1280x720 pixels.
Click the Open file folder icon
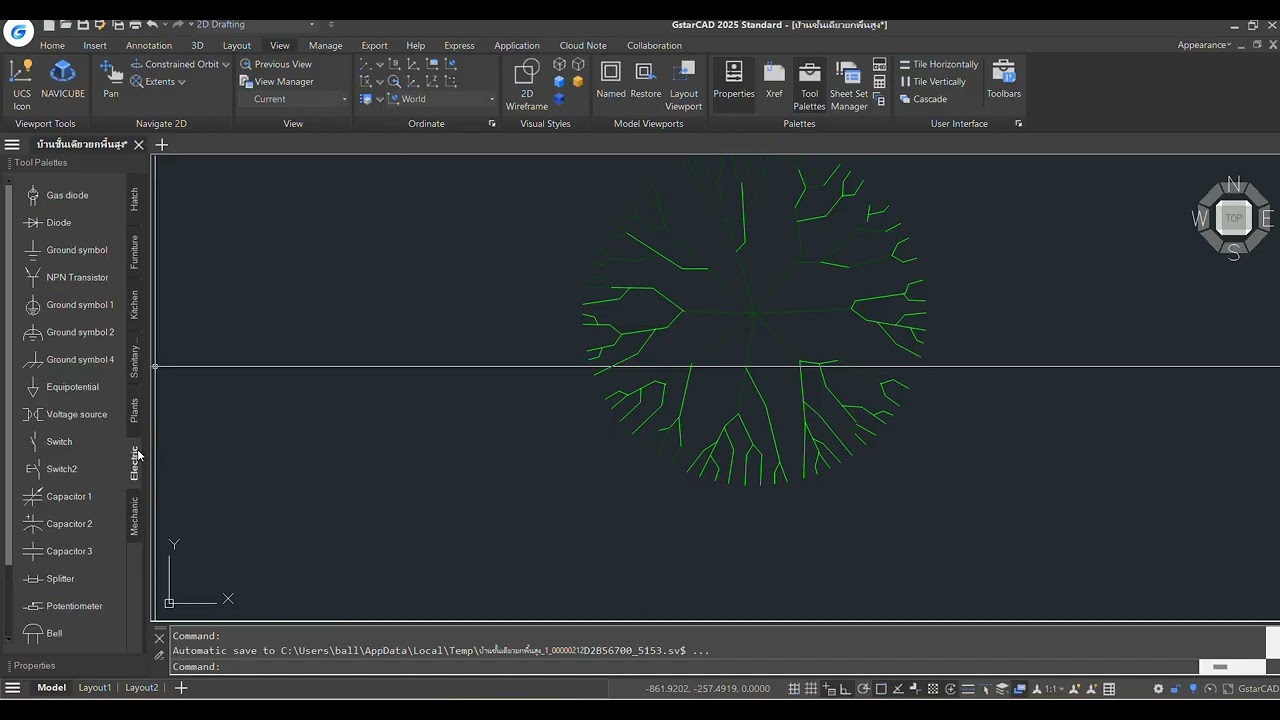65,24
